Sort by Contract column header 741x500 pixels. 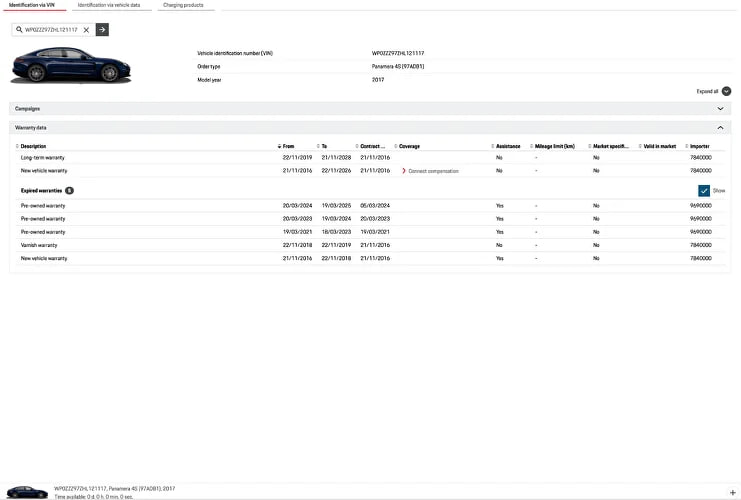(x=370, y=146)
